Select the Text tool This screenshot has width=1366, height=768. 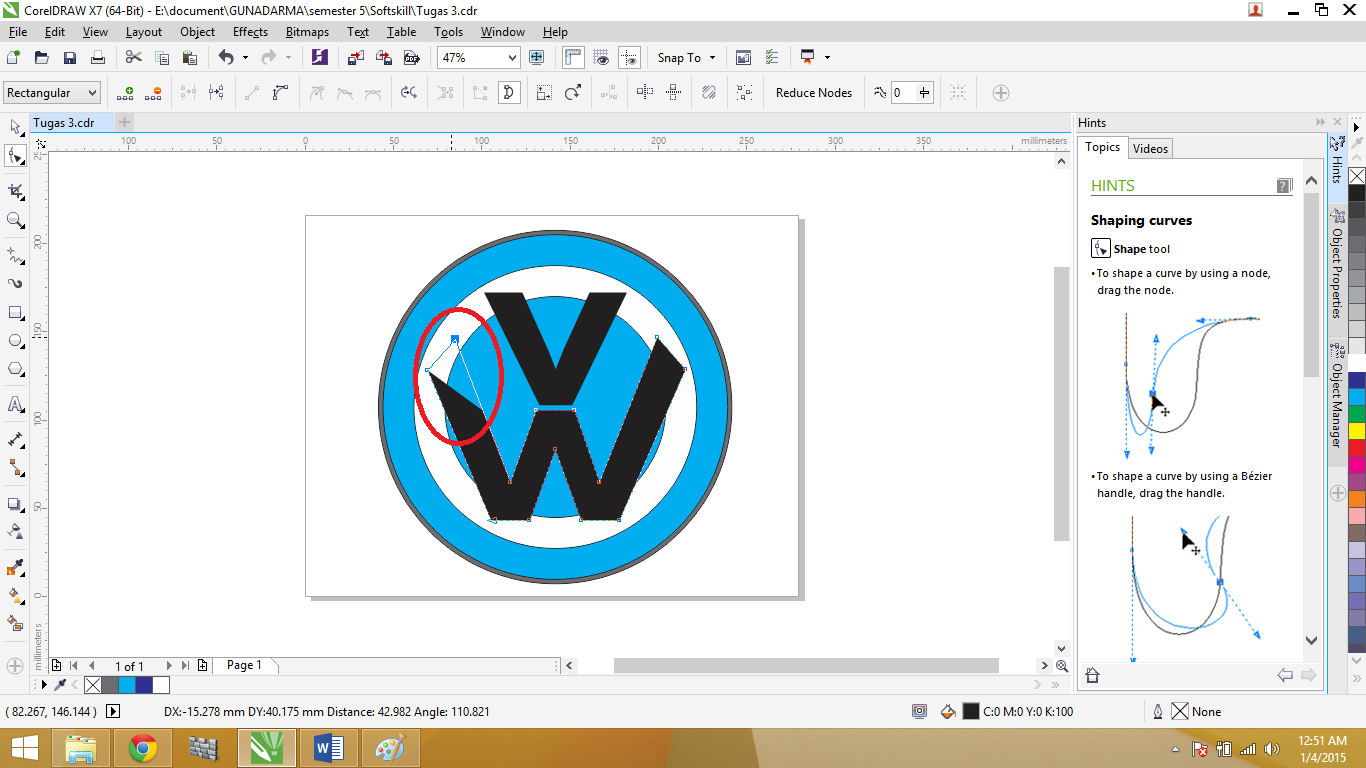15,405
